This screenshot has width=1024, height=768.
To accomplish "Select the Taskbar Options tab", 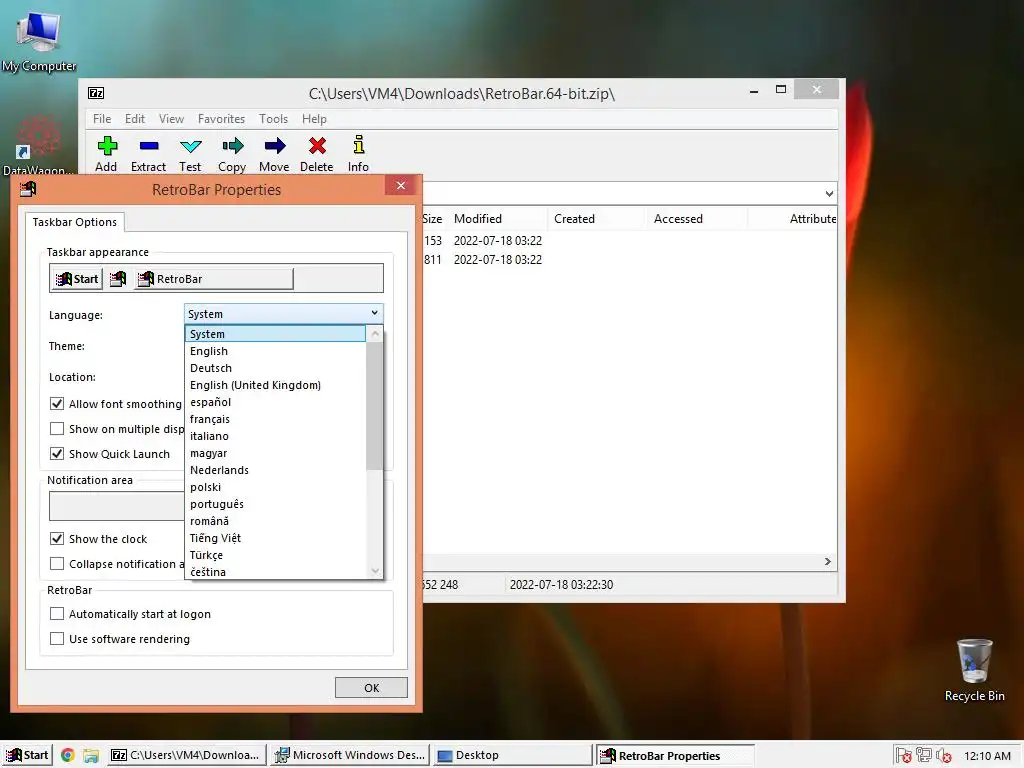I will tap(74, 222).
